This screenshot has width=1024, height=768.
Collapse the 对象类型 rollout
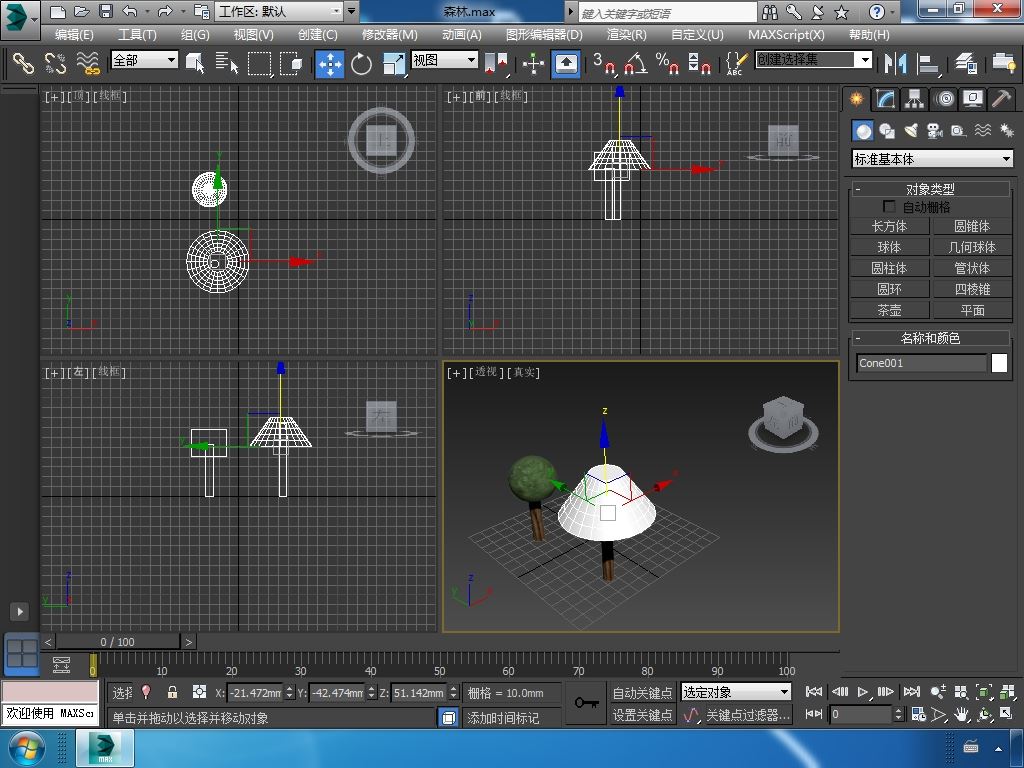click(x=930, y=189)
